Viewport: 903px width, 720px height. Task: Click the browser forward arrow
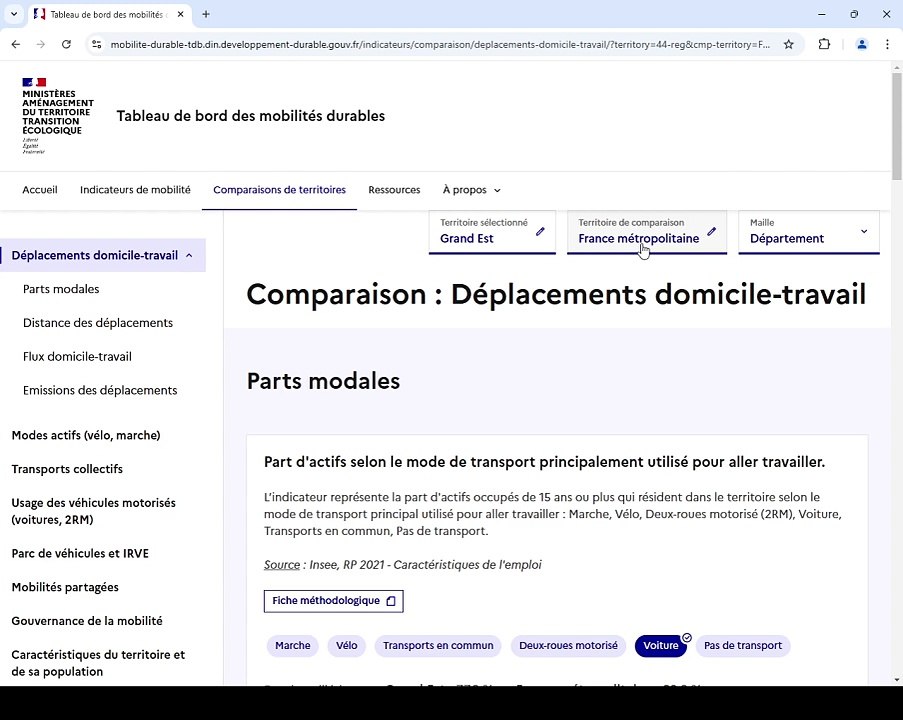(40, 44)
